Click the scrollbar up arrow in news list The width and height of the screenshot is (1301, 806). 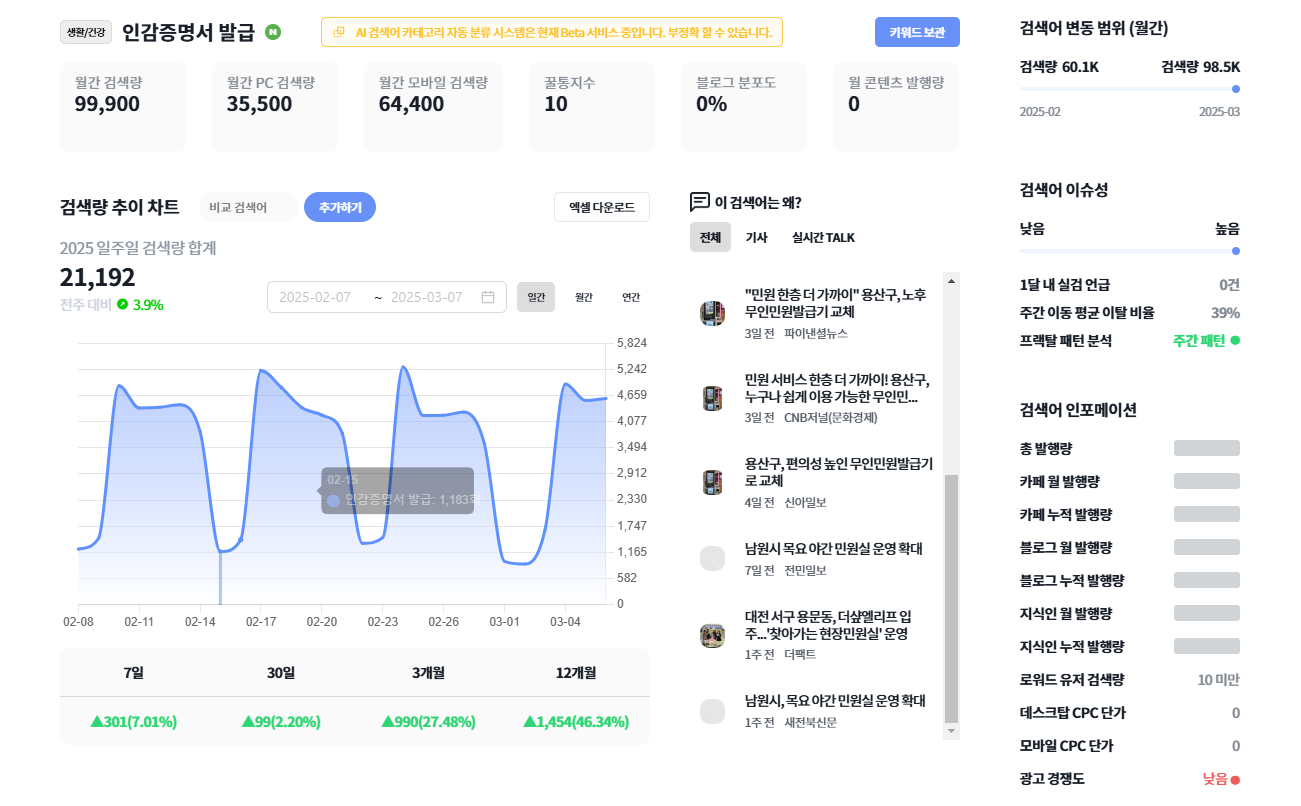point(951,280)
